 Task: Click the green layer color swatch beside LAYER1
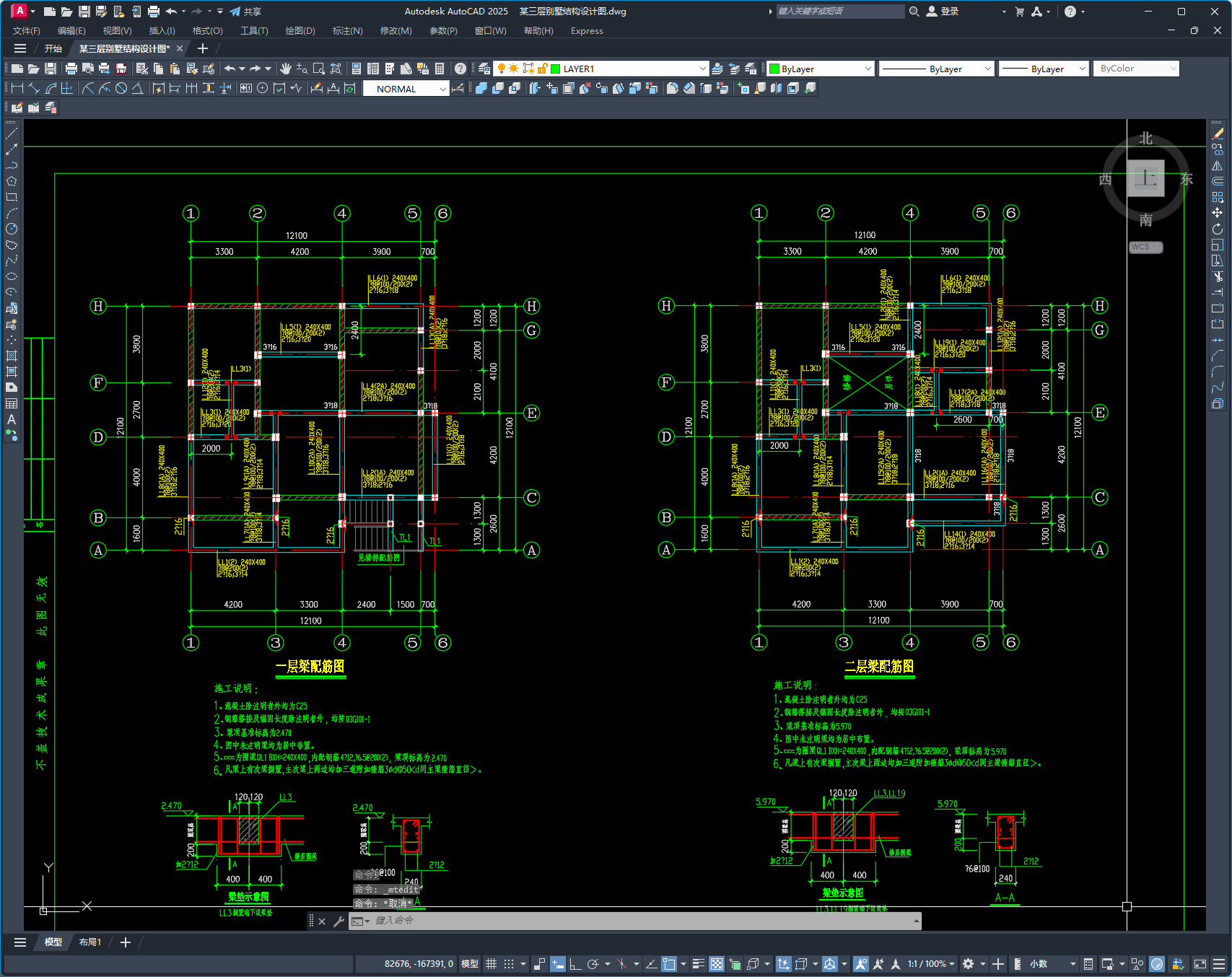click(x=556, y=69)
